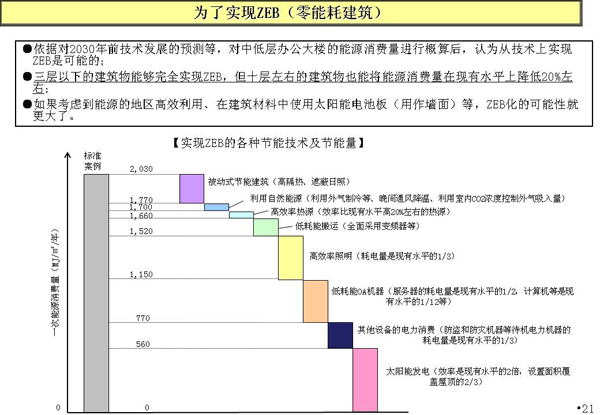Click the 770 value label
This screenshot has width=600, height=415.
point(143,318)
